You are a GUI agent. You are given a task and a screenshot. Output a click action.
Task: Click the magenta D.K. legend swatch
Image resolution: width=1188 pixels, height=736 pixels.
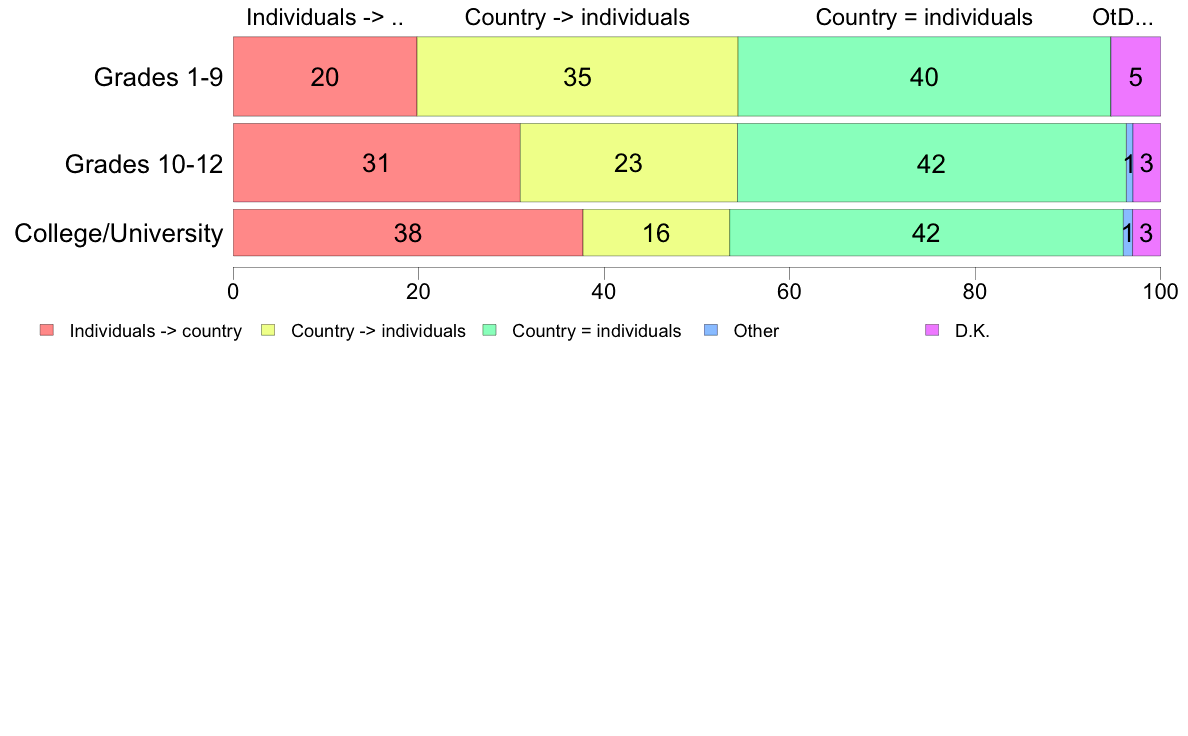coord(932,330)
